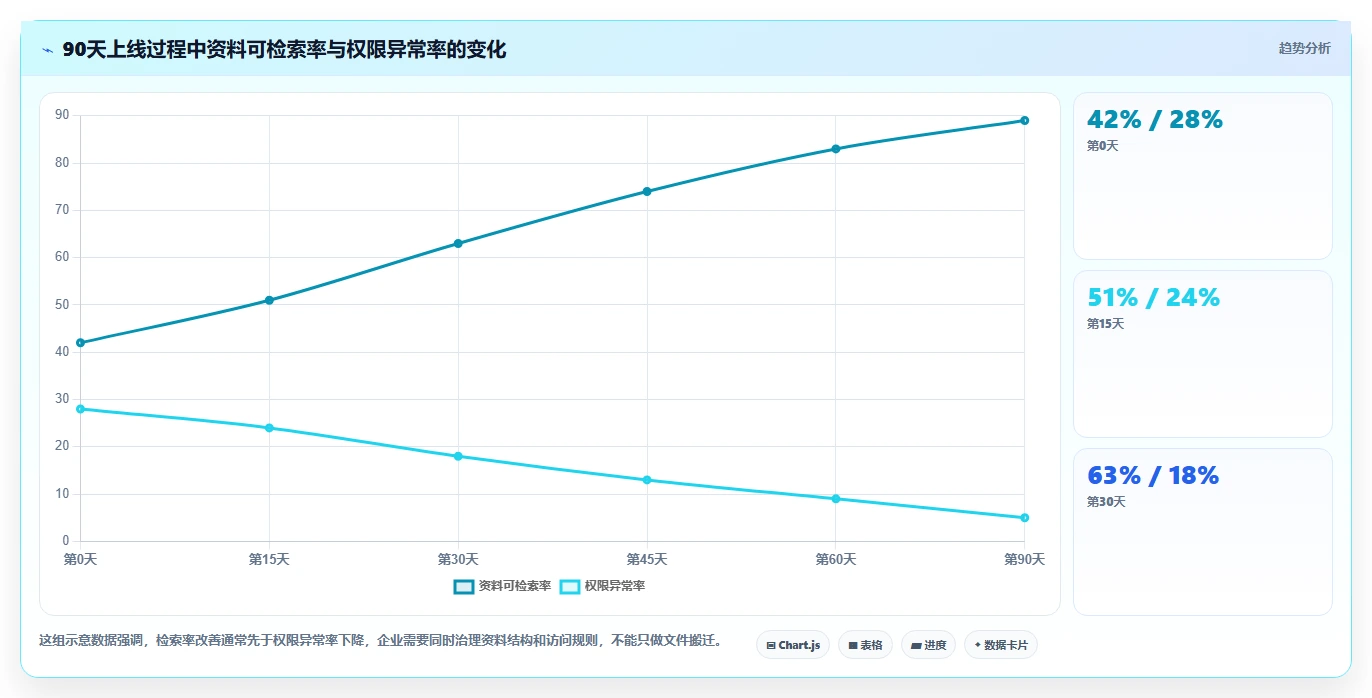Click the sparkle icon in the 数据卡片 tag

click(977, 645)
